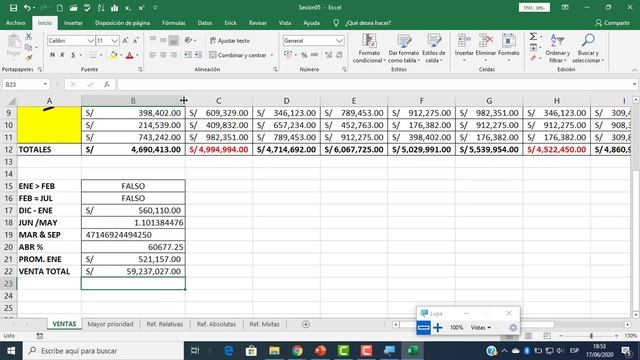The width and height of the screenshot is (640, 360).
Task: Click the Increase indent icon
Action: click(x=198, y=55)
